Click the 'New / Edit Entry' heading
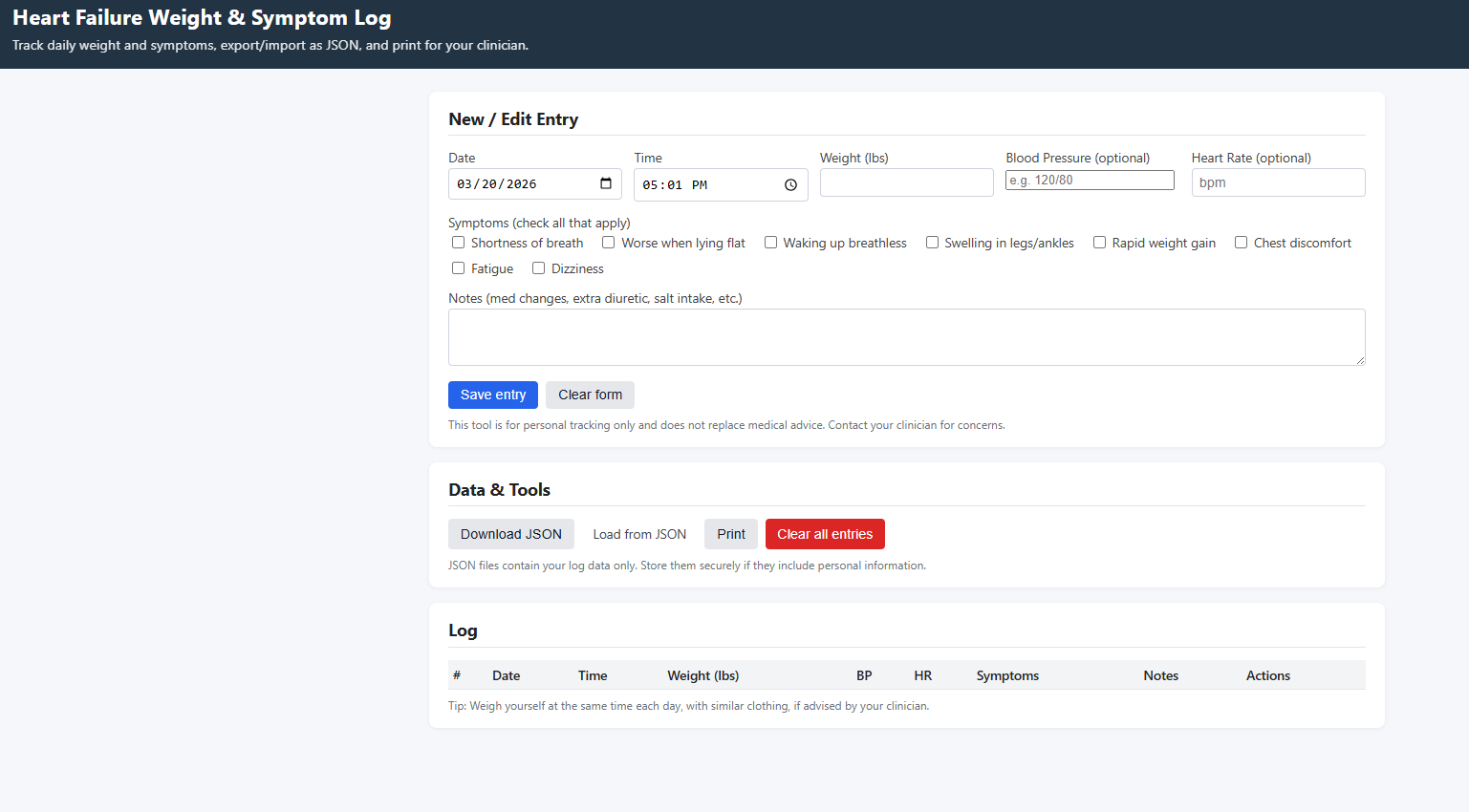This screenshot has width=1469, height=812. pyautogui.click(x=513, y=119)
